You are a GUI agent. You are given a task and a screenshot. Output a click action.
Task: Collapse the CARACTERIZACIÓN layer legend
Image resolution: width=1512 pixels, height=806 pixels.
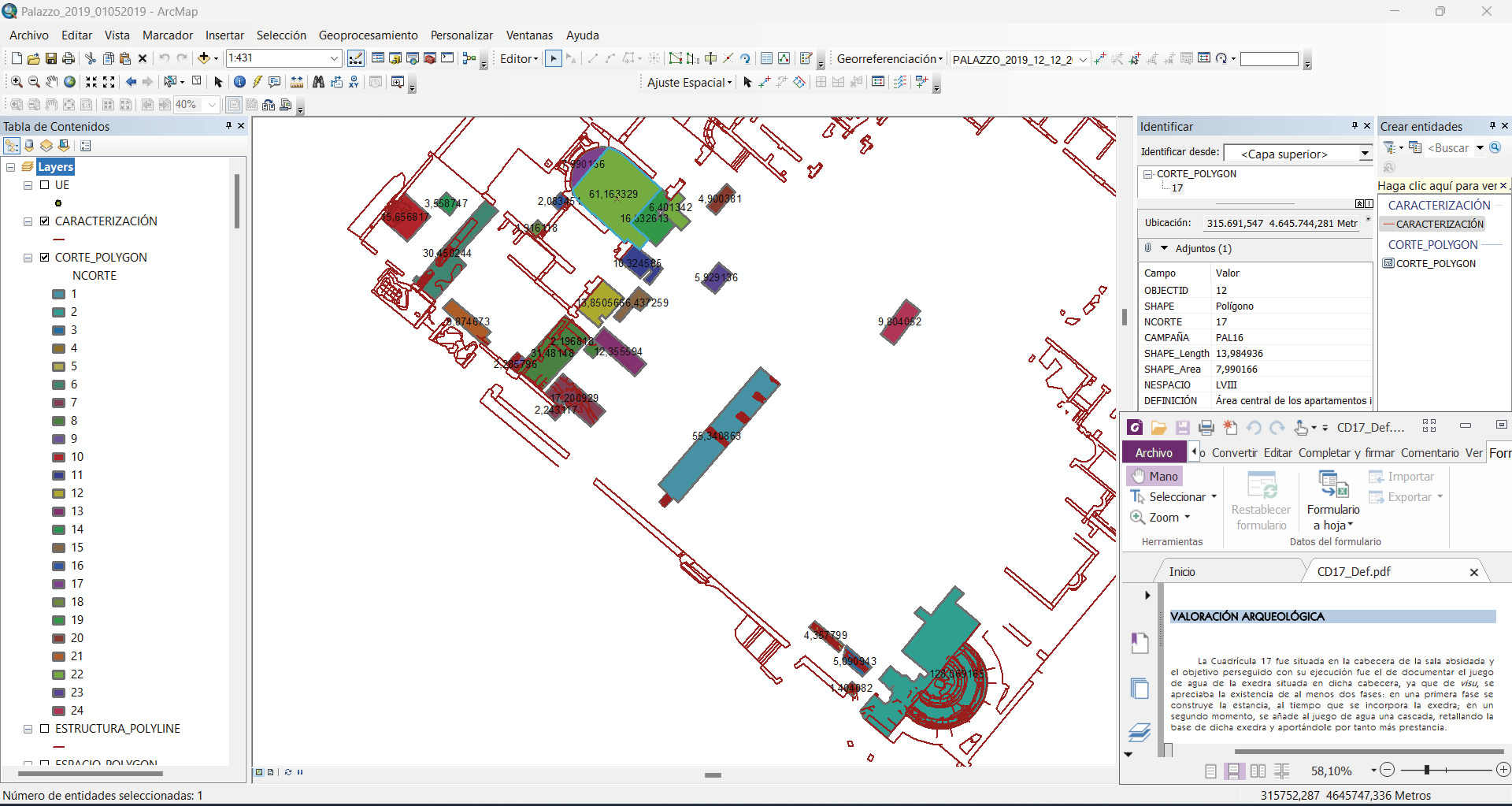click(x=28, y=221)
